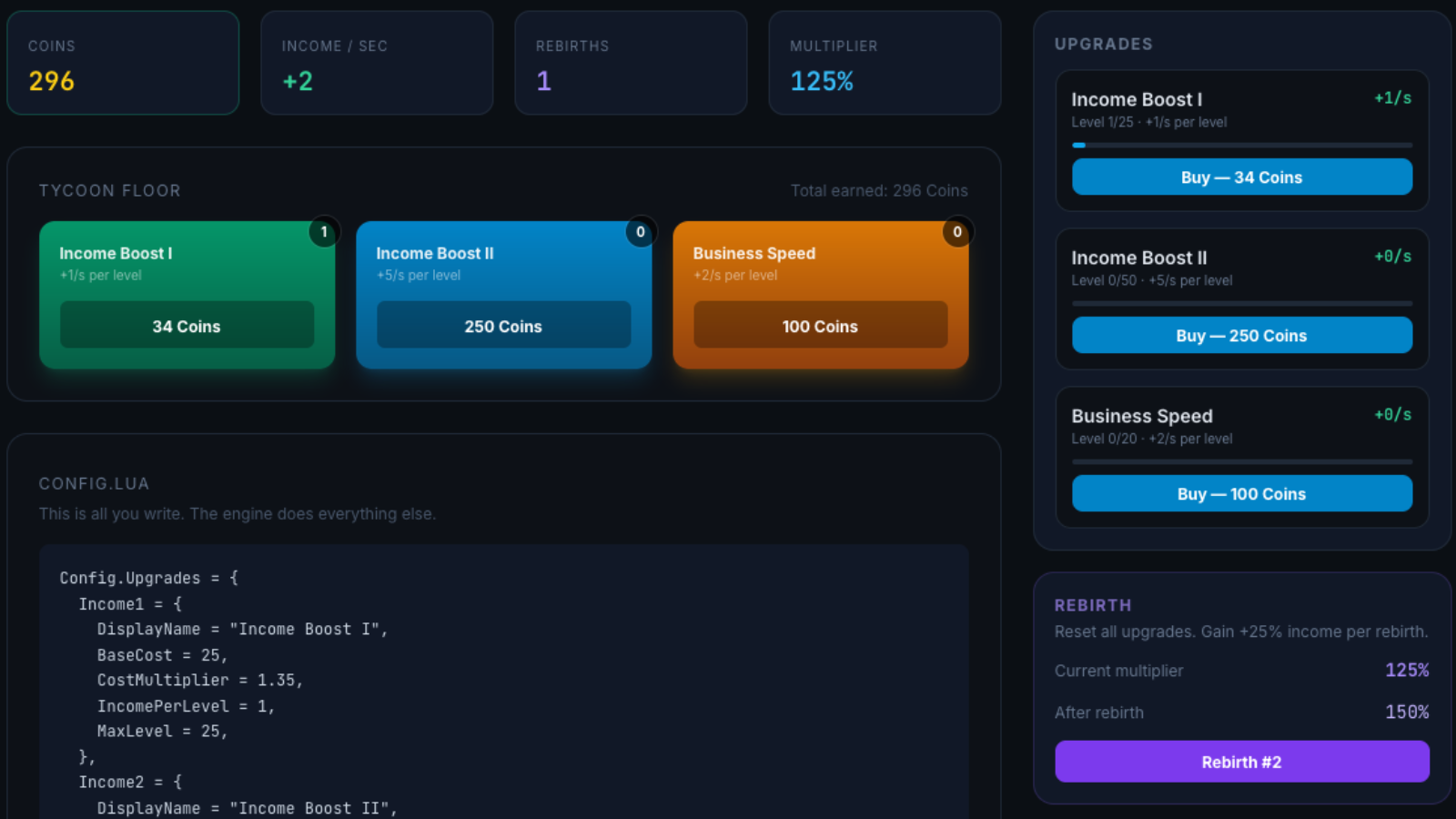The height and width of the screenshot is (819, 1456).
Task: Click the code line 'MaxLevel = 25,'
Action: [162, 732]
